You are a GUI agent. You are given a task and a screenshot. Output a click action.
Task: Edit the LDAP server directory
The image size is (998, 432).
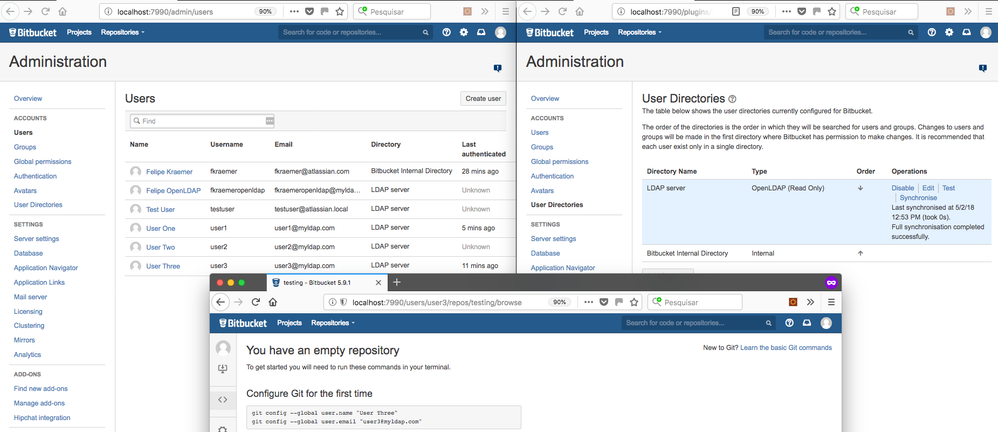coord(929,188)
